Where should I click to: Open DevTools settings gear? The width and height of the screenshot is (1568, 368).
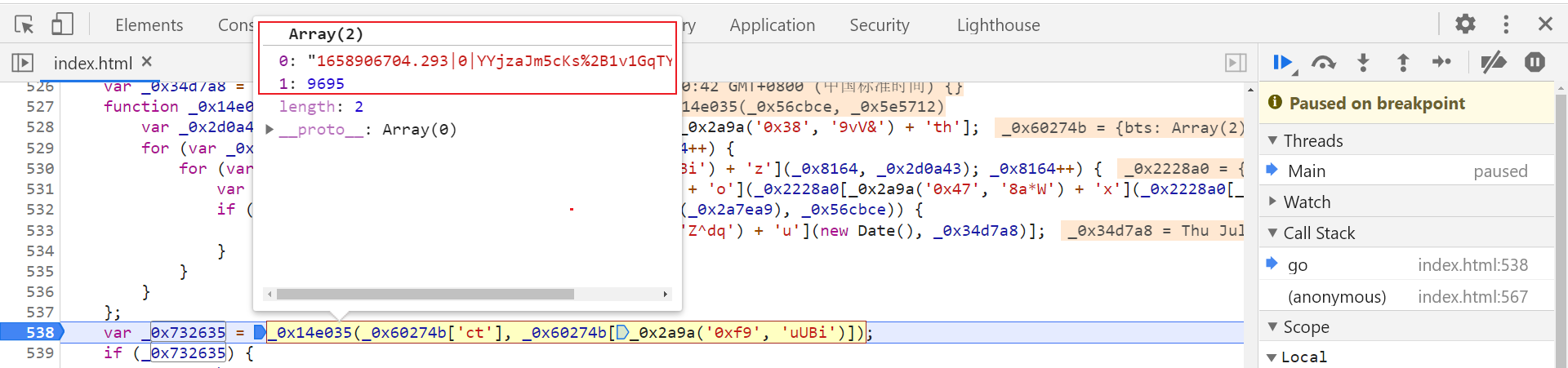[x=1465, y=24]
